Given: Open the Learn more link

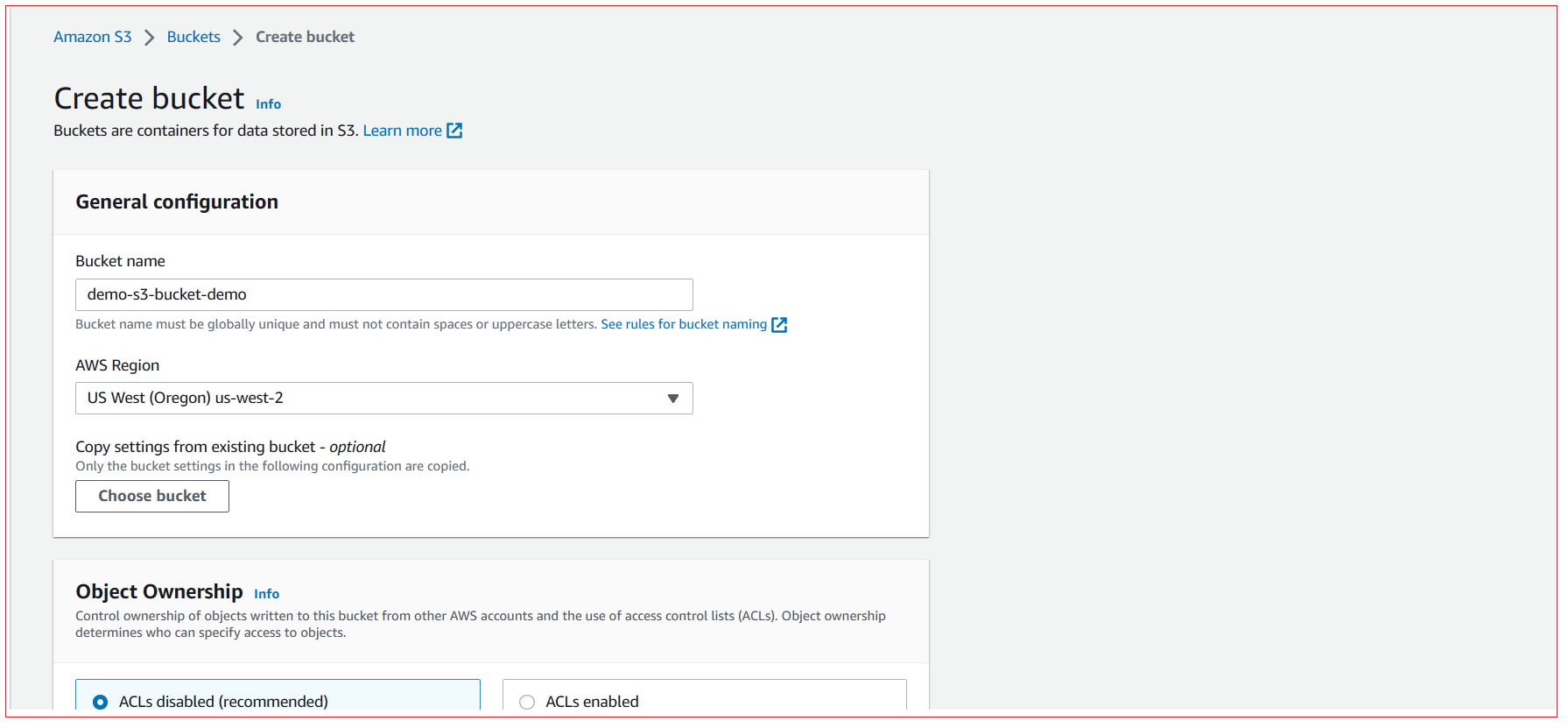Looking at the screenshot, I should click(402, 131).
